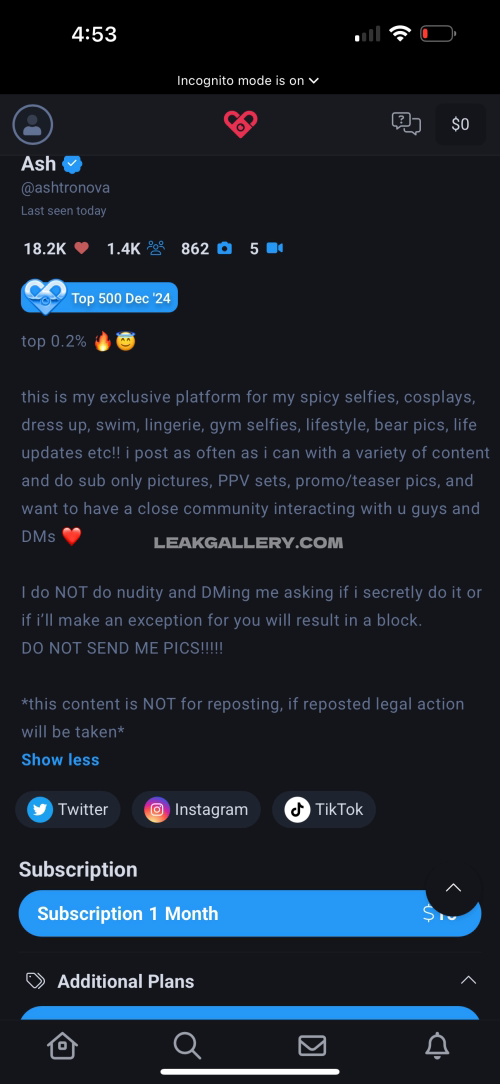Collapse bio with Show less

pos(60,759)
